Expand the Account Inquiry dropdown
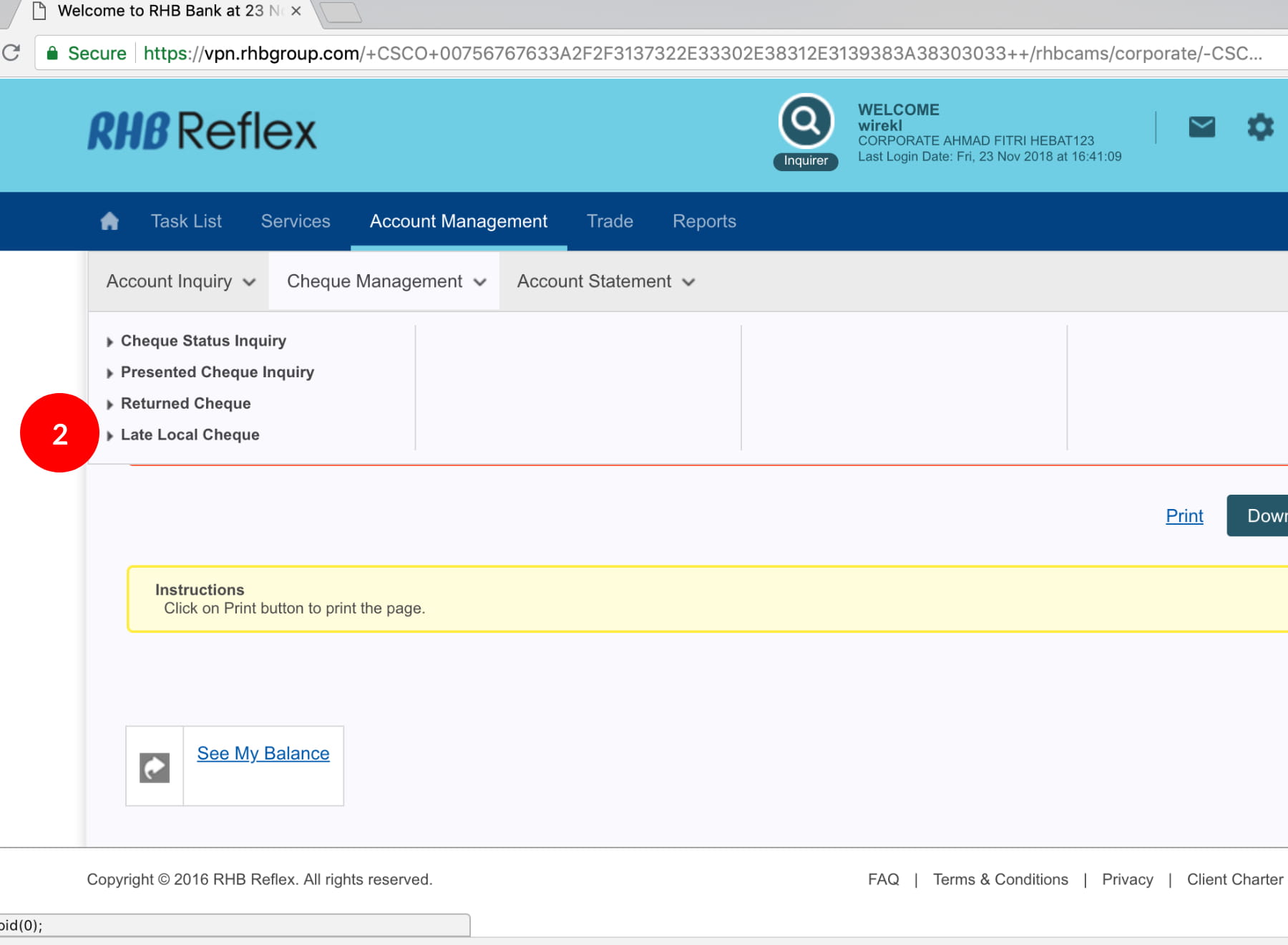1288x945 pixels. (x=180, y=281)
